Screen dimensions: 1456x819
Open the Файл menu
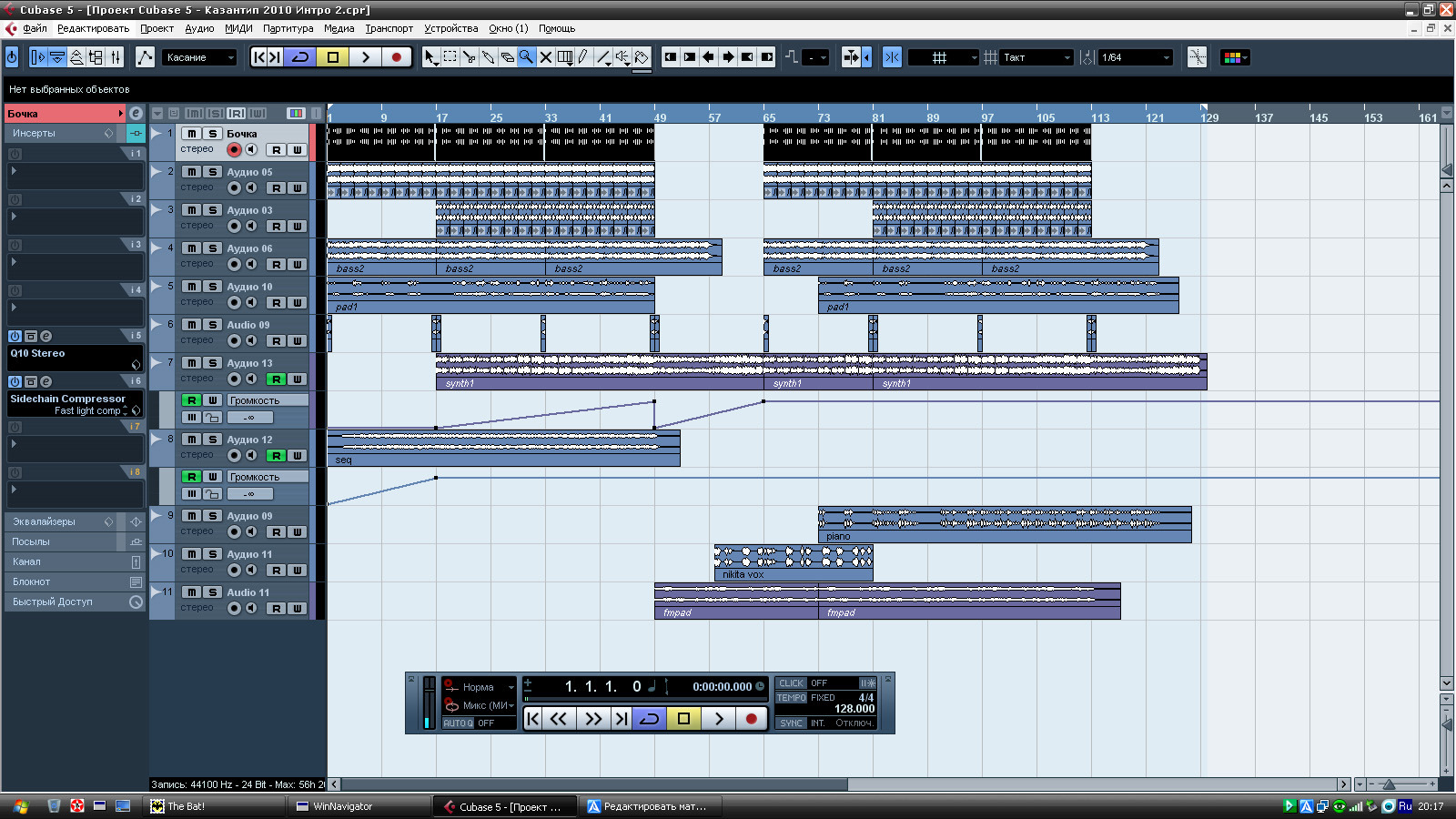[x=35, y=28]
